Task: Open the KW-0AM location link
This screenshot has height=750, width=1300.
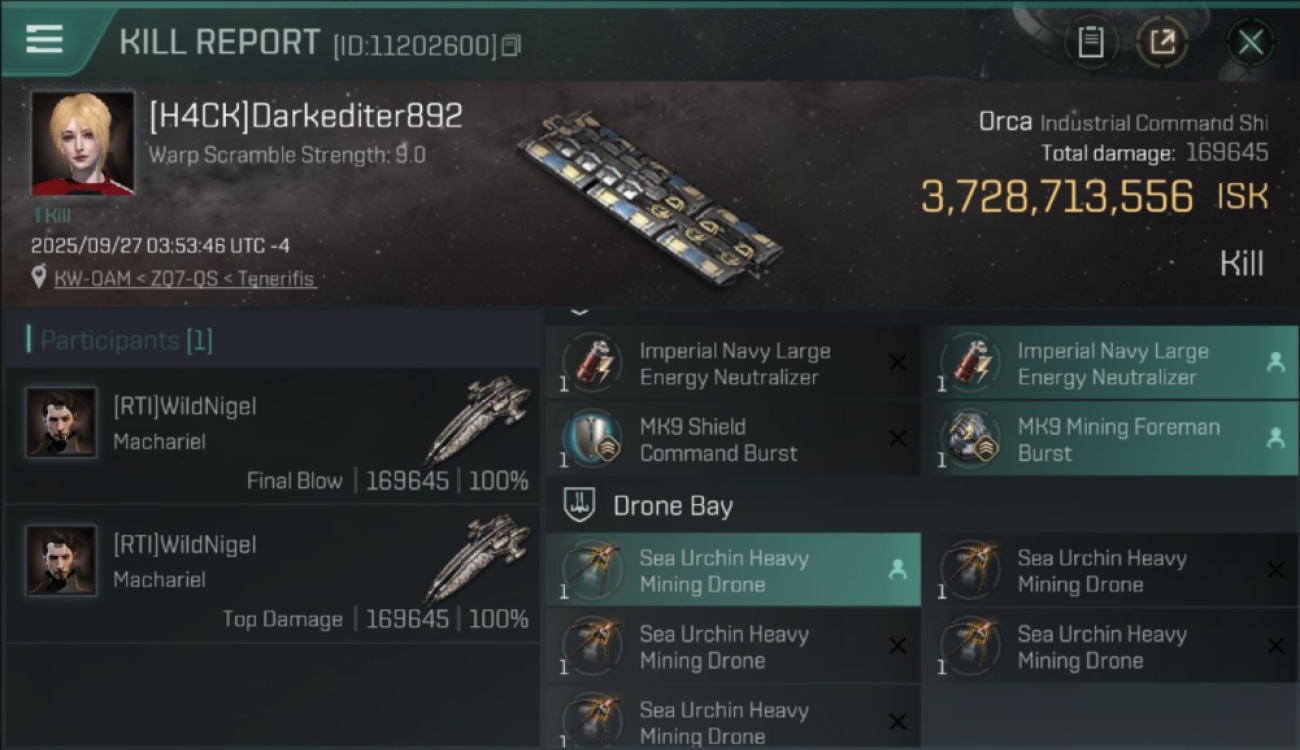Action: (x=185, y=279)
